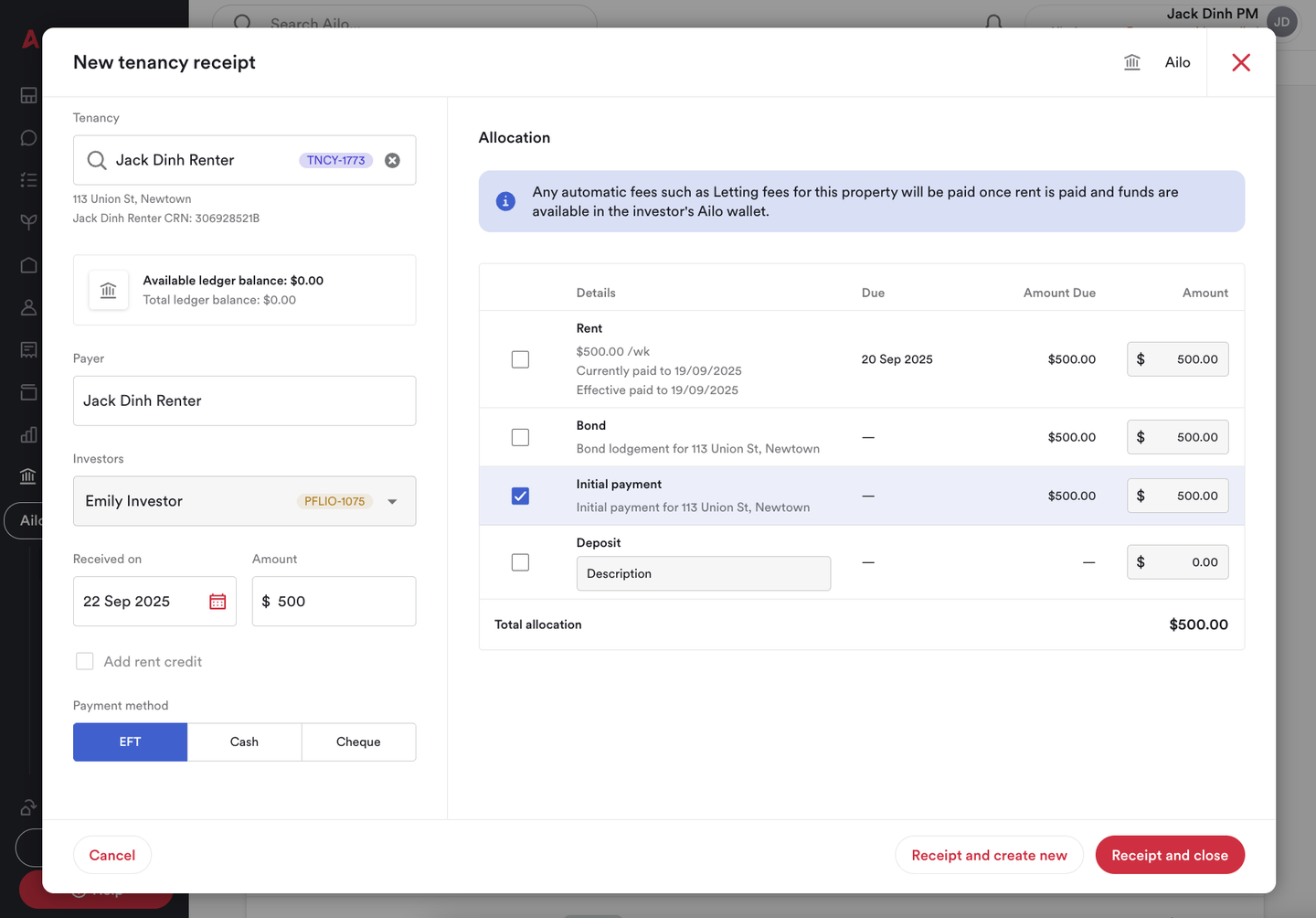The width and height of the screenshot is (1316, 918).
Task: Open the wallet card icon in the sidebar
Action: tap(28, 392)
